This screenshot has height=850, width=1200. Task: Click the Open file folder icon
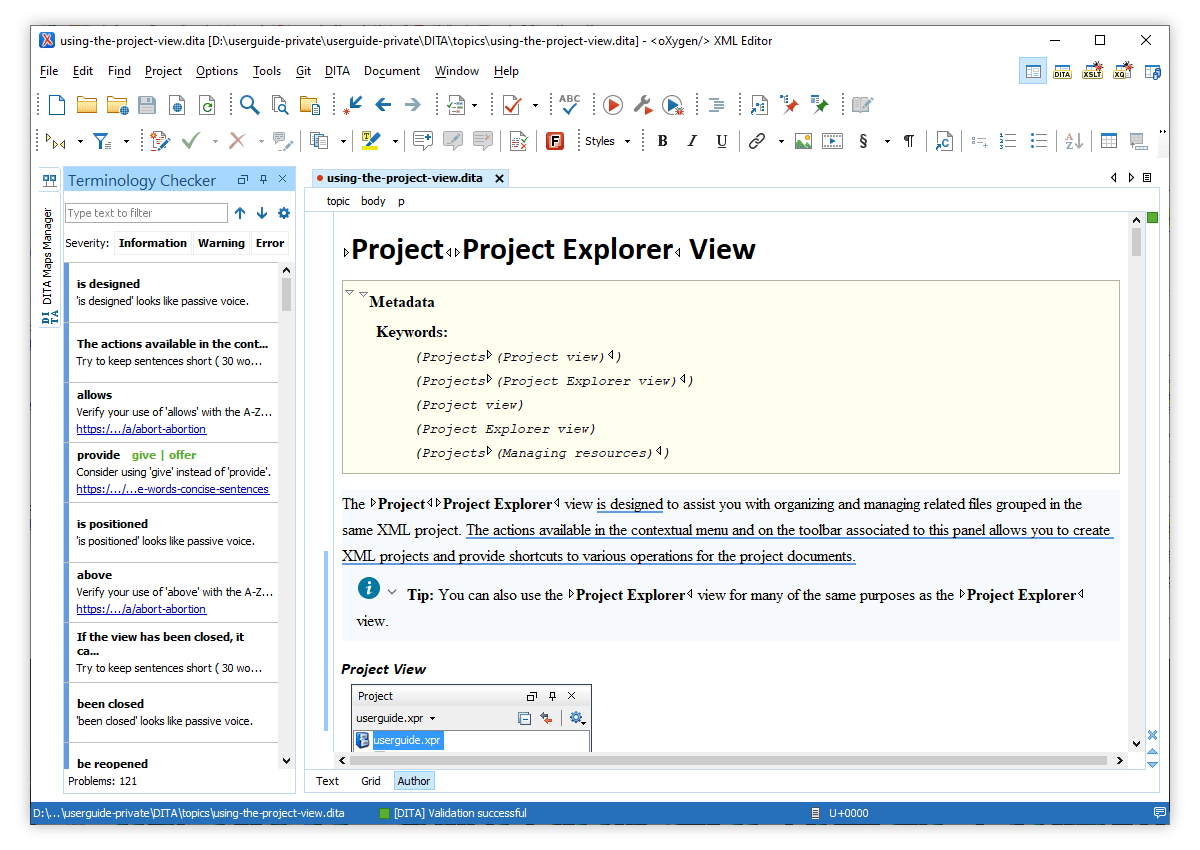click(87, 105)
